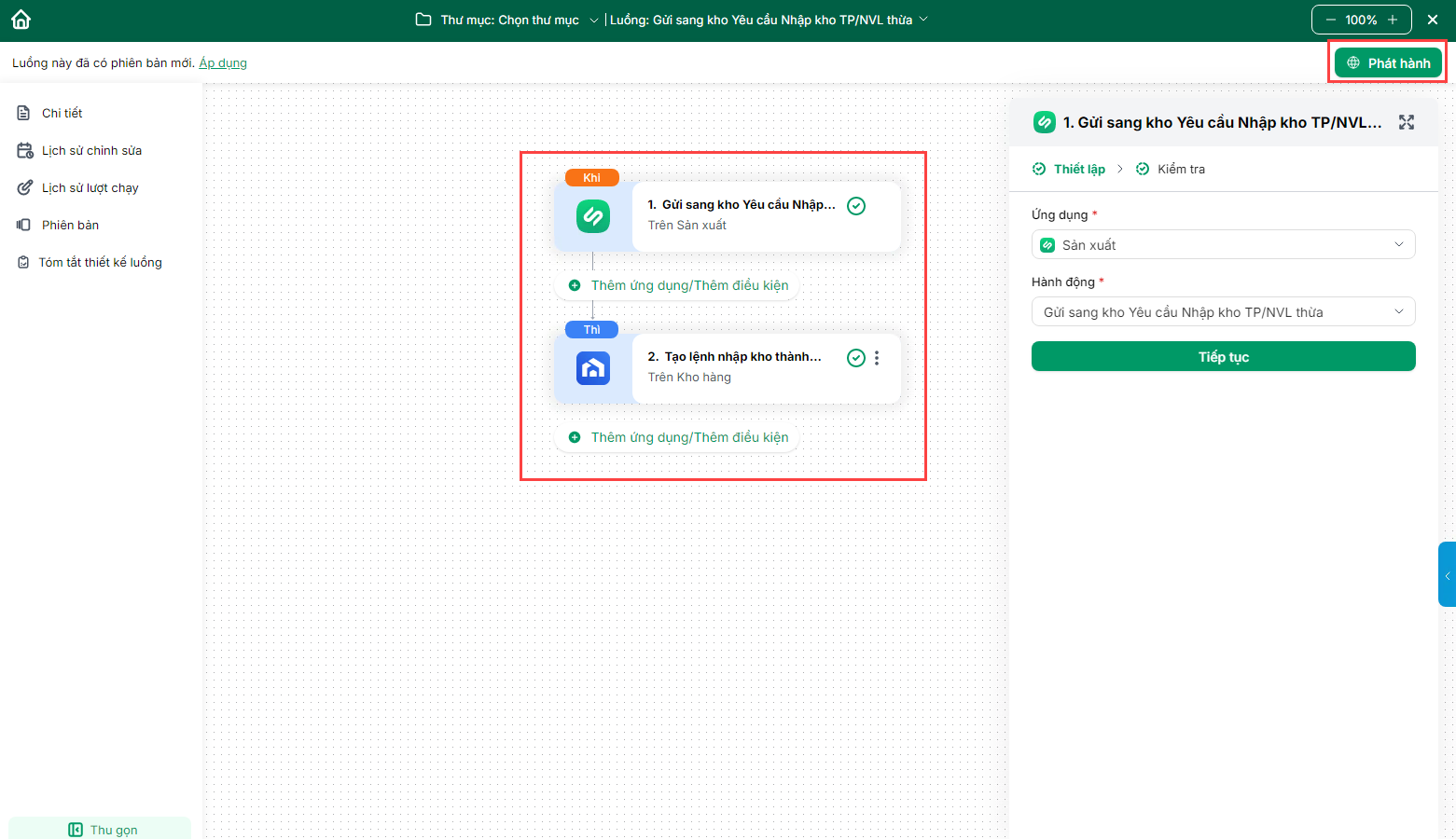Click the green Sản xuất app icon in step 1
Viewport: 1456px width, 839px height.
tap(592, 216)
